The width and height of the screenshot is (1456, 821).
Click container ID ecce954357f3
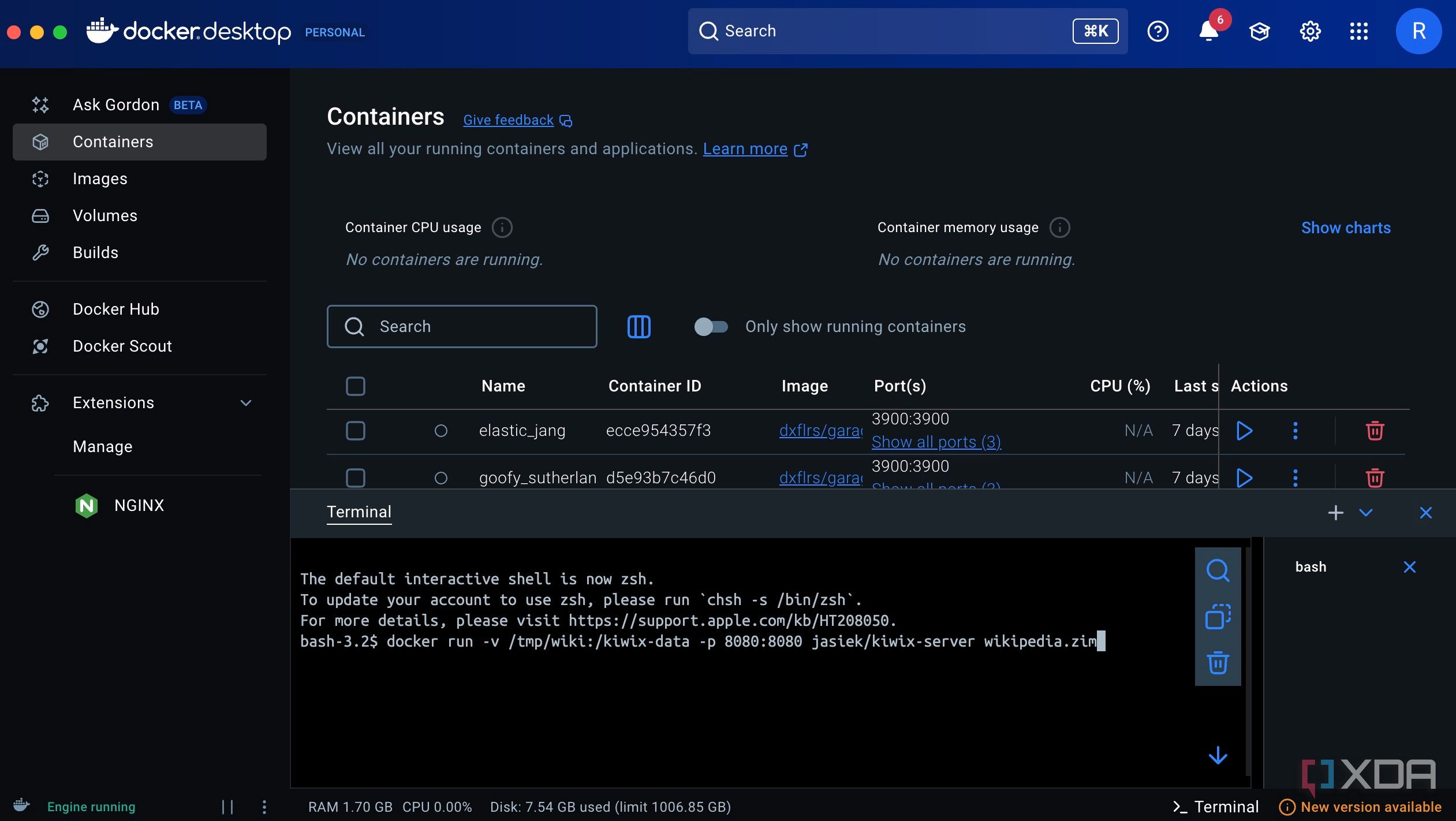tap(658, 431)
